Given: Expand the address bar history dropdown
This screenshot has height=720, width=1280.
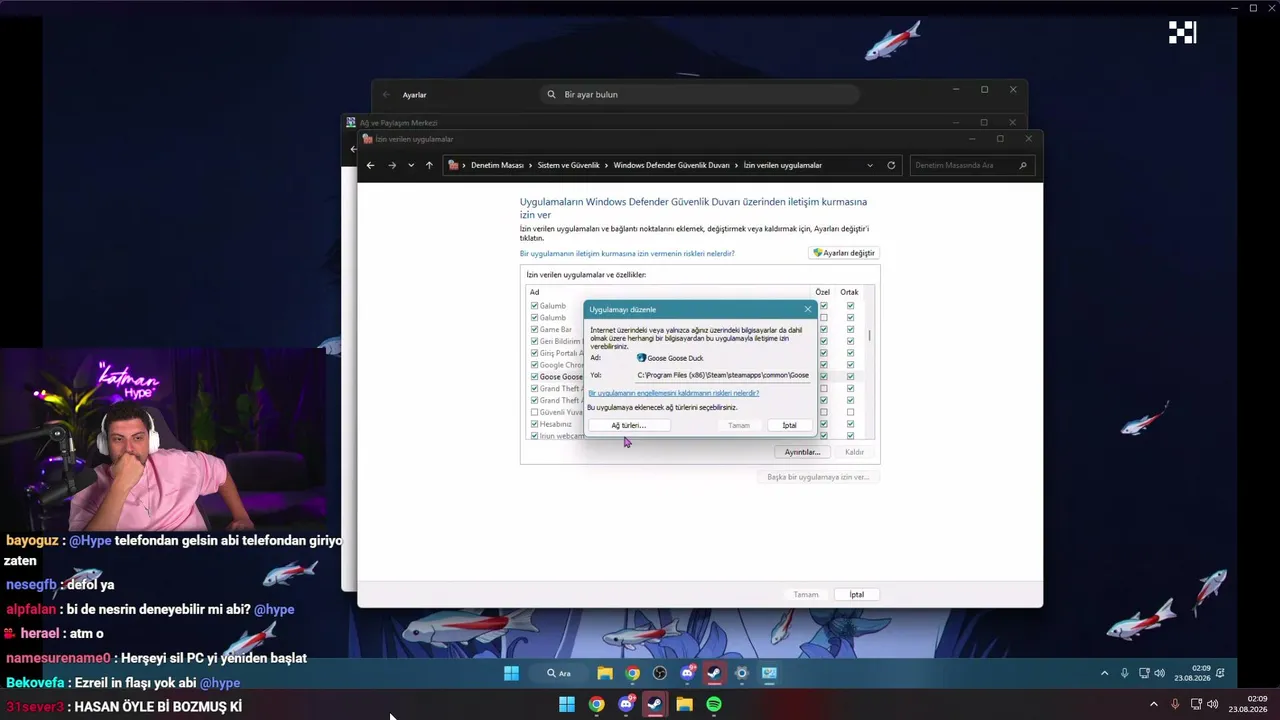Looking at the screenshot, I should [x=870, y=165].
